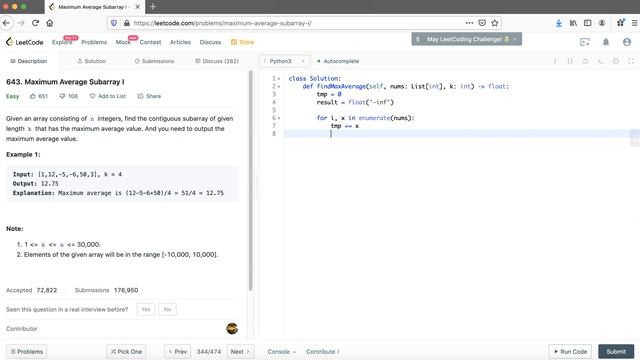The image size is (640, 360).
Task: Click the editor info icon
Action: (555, 61)
